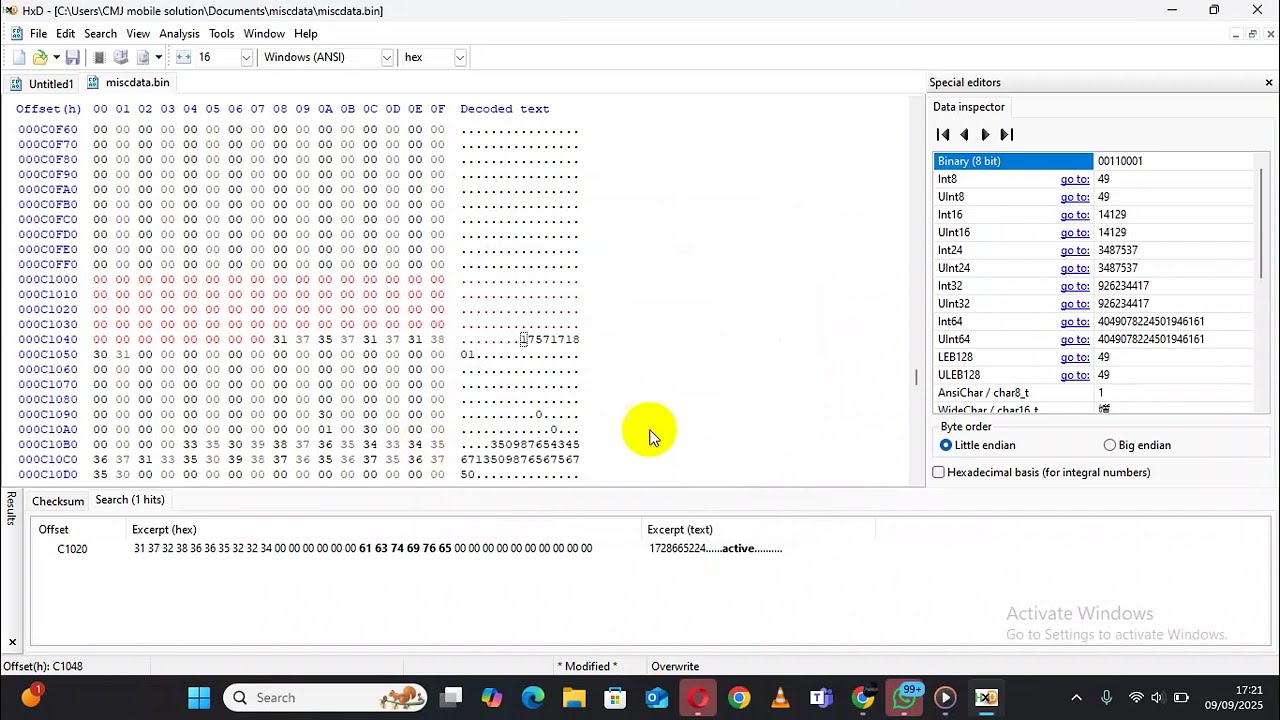This screenshot has width=1280, height=720.
Task: Click the Offset column header in results
Action: (x=79, y=530)
